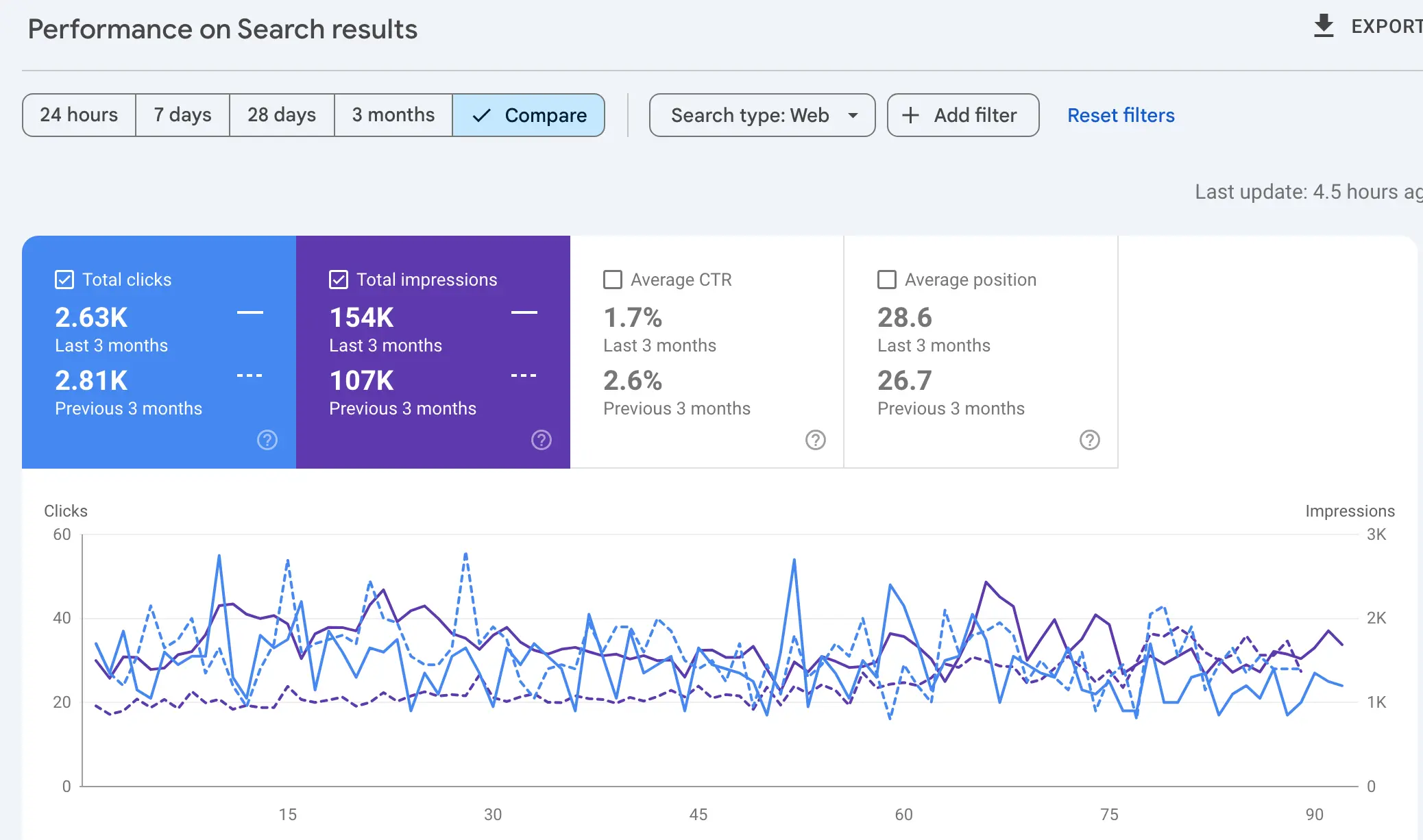Switch to the 3 months range
This screenshot has height=840, width=1423.
[x=393, y=115]
